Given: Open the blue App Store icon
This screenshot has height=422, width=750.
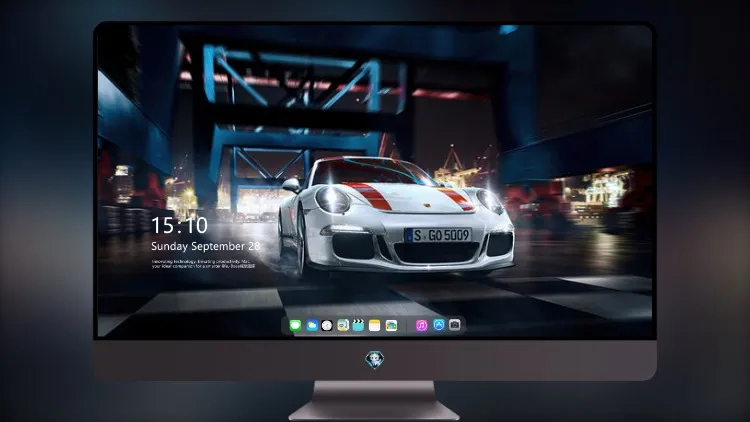Looking at the screenshot, I should point(439,325).
